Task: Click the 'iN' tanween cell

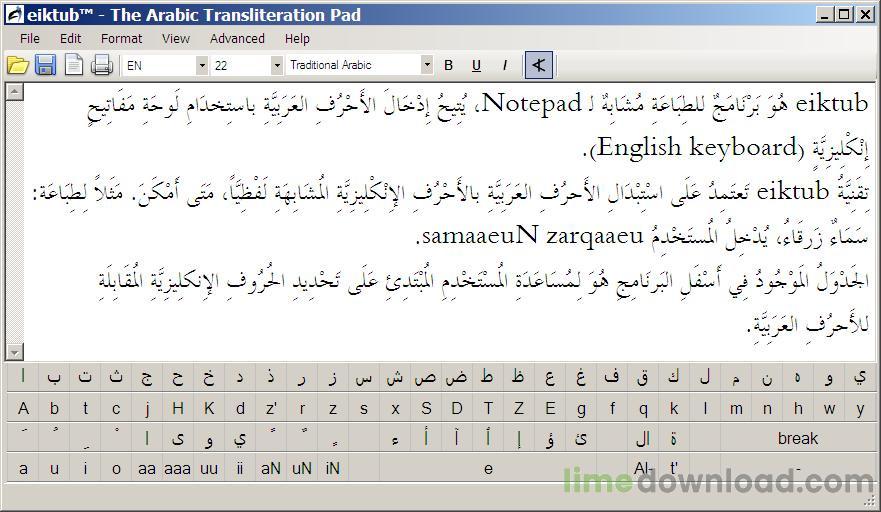Action: [x=333, y=468]
